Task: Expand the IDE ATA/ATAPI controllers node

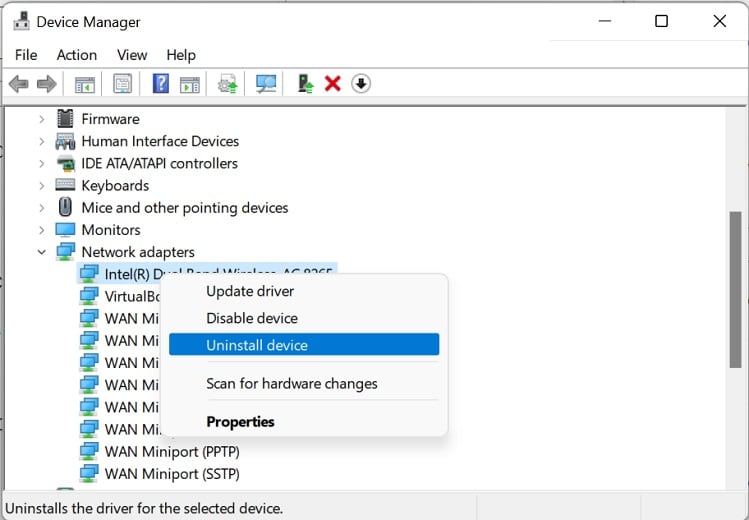Action: (42, 163)
